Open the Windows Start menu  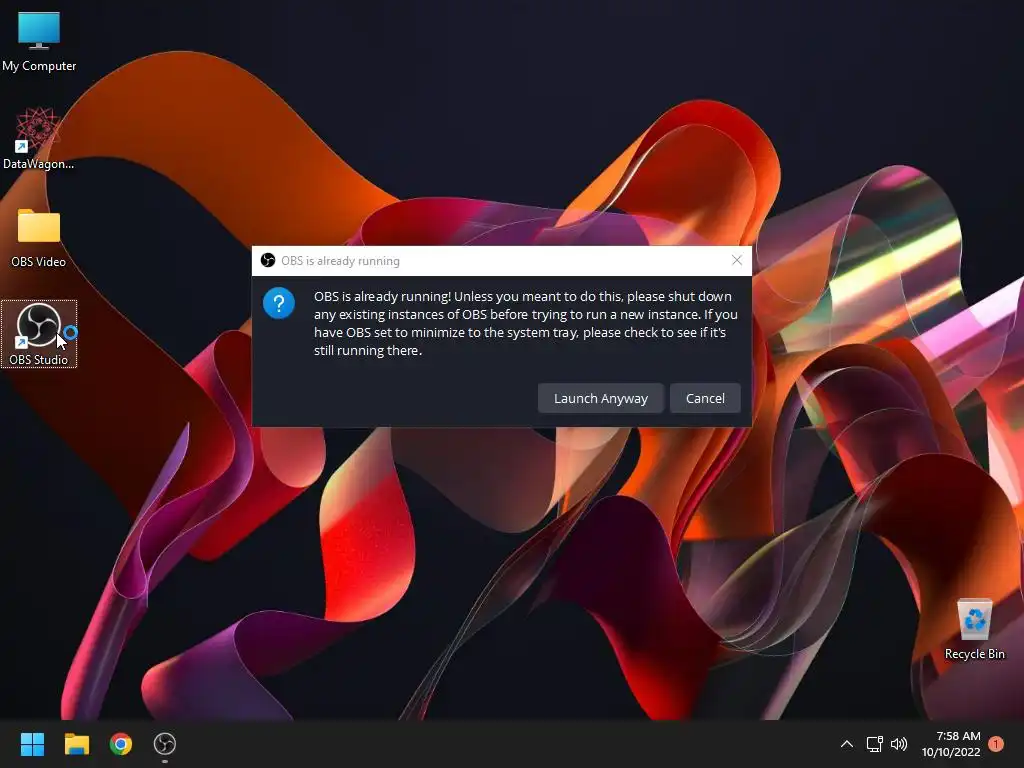tap(32, 744)
